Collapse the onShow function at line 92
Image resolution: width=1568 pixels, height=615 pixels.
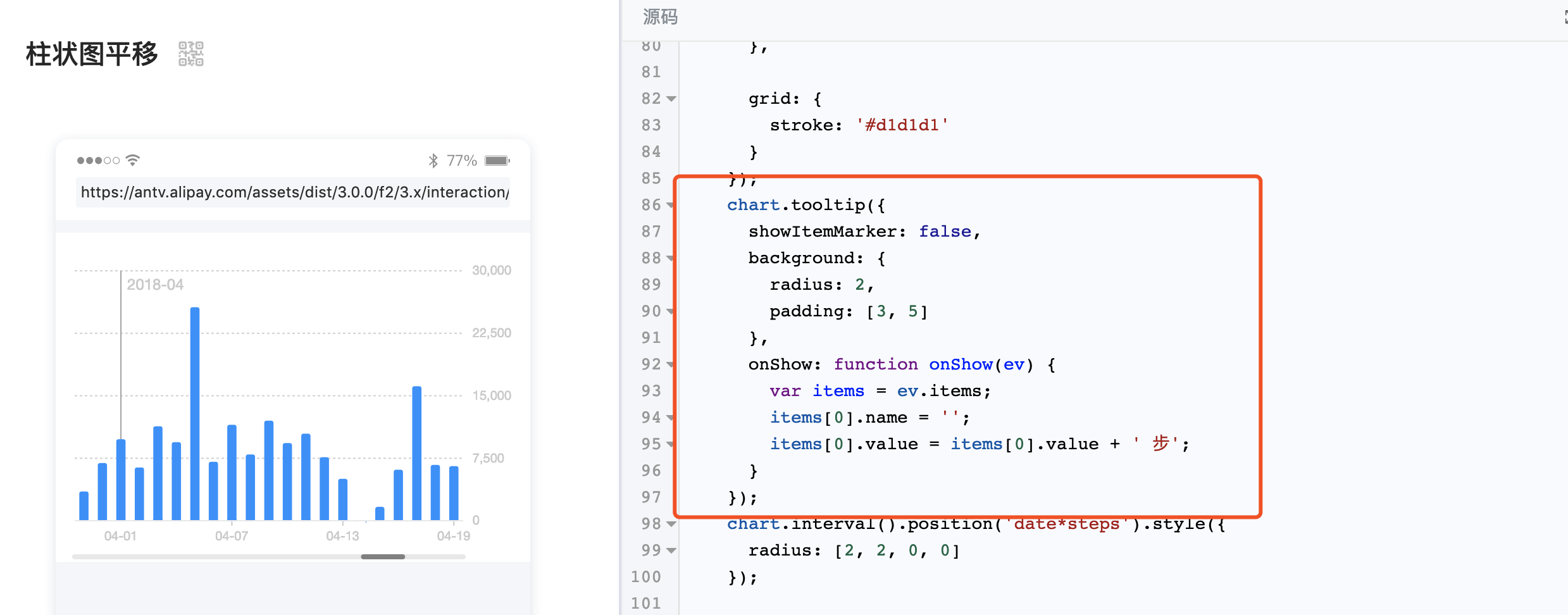pos(671,364)
